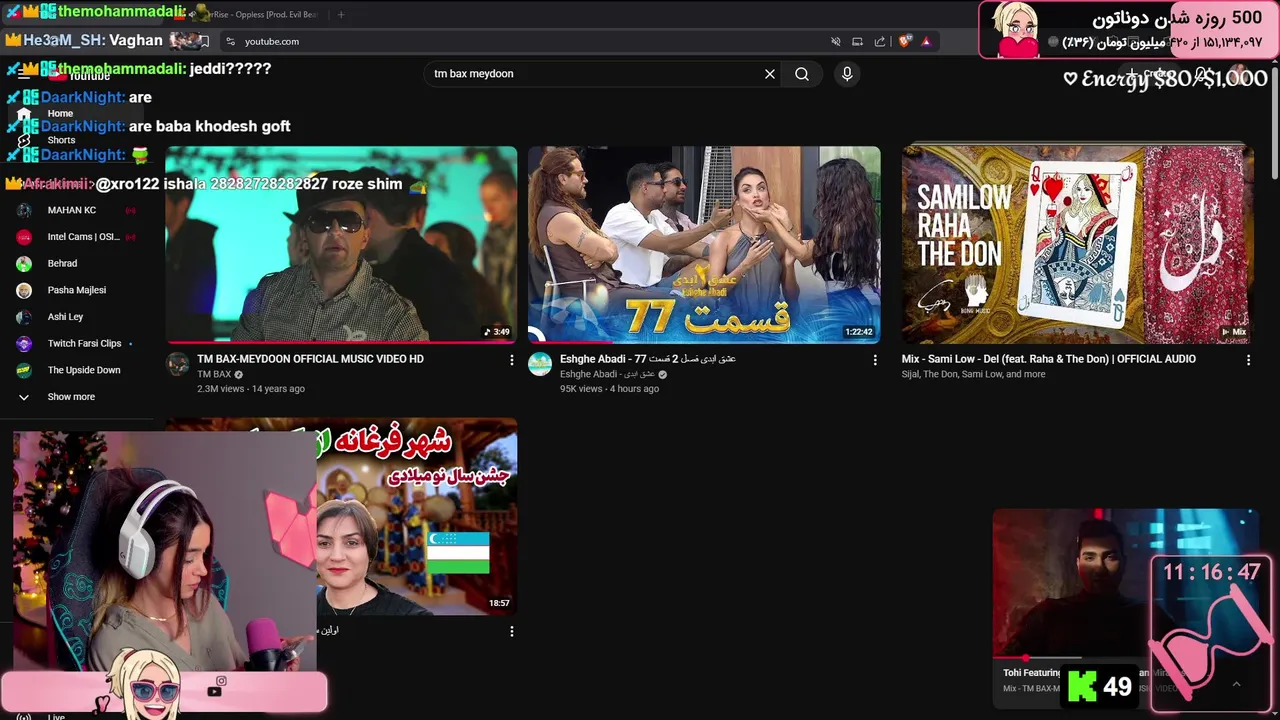Click the 'Tohi Featuring' miniplayer title

[1033, 673]
